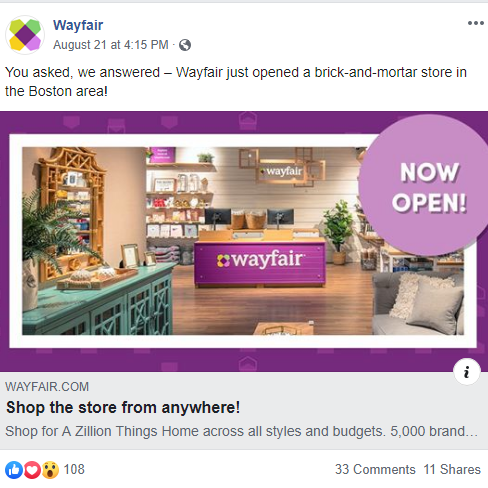488x488 pixels.
Task: Click the post text about the Boston store
Action: point(236,82)
